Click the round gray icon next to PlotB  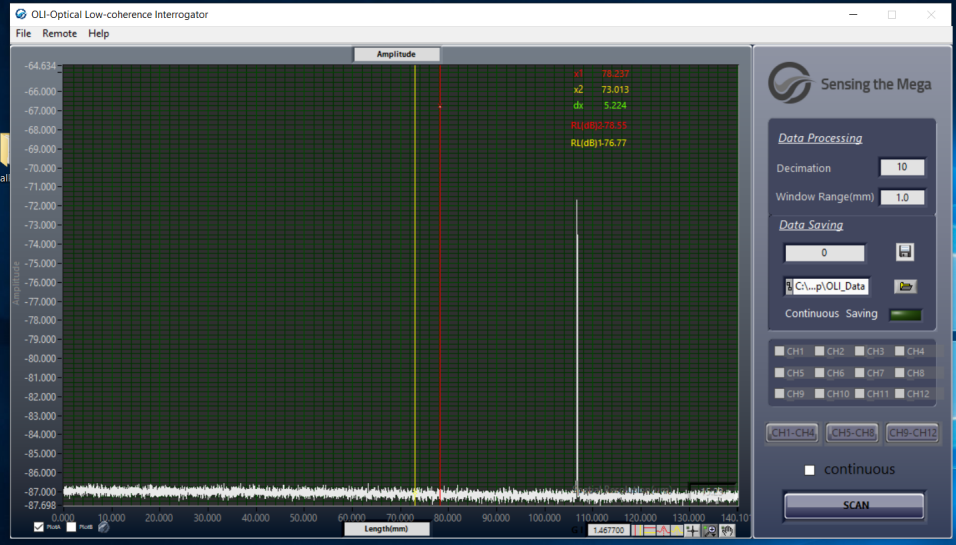click(x=103, y=527)
